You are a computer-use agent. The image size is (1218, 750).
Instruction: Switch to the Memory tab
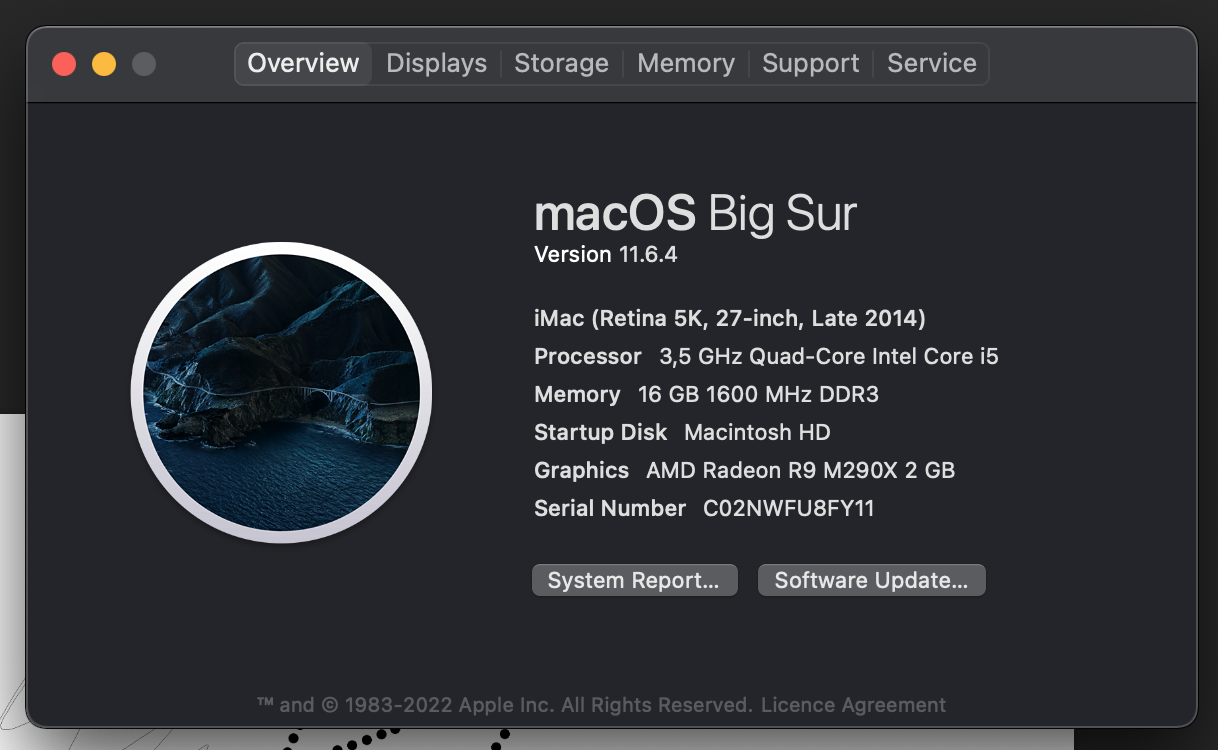(686, 63)
